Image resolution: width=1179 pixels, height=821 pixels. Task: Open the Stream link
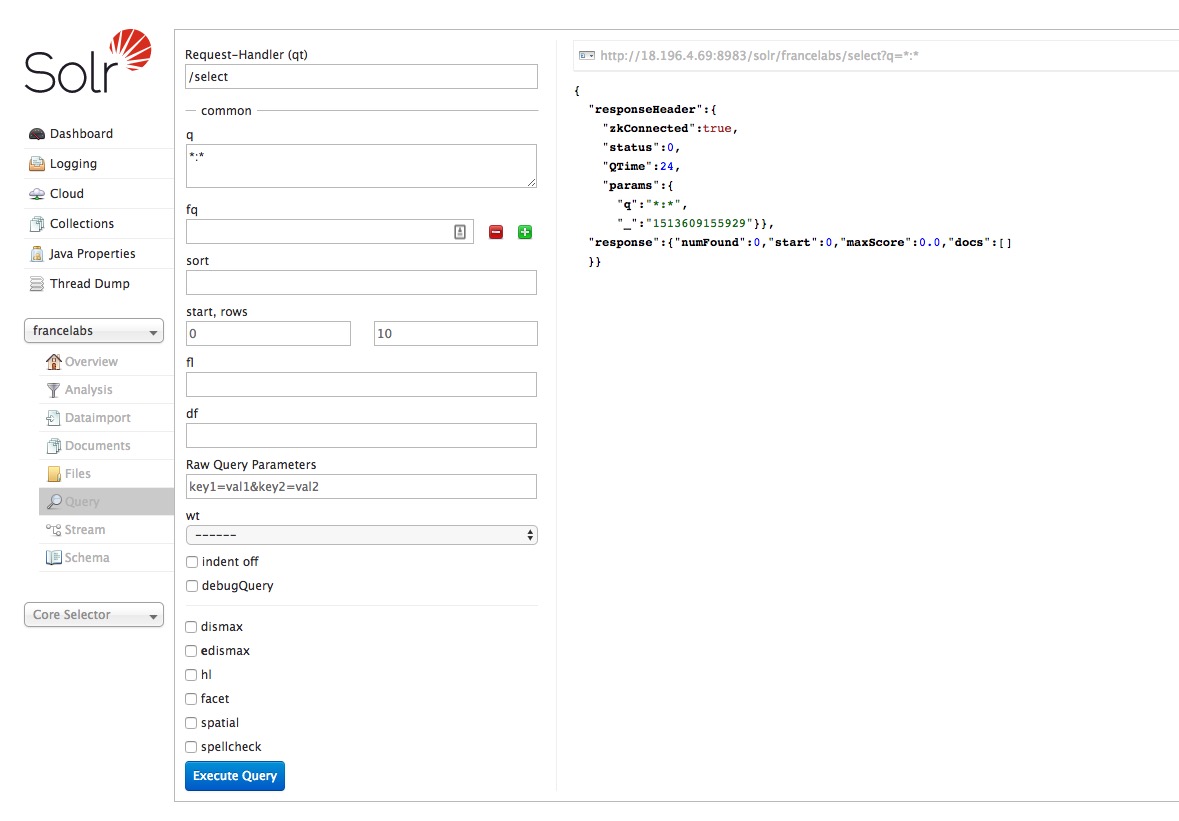coord(85,530)
